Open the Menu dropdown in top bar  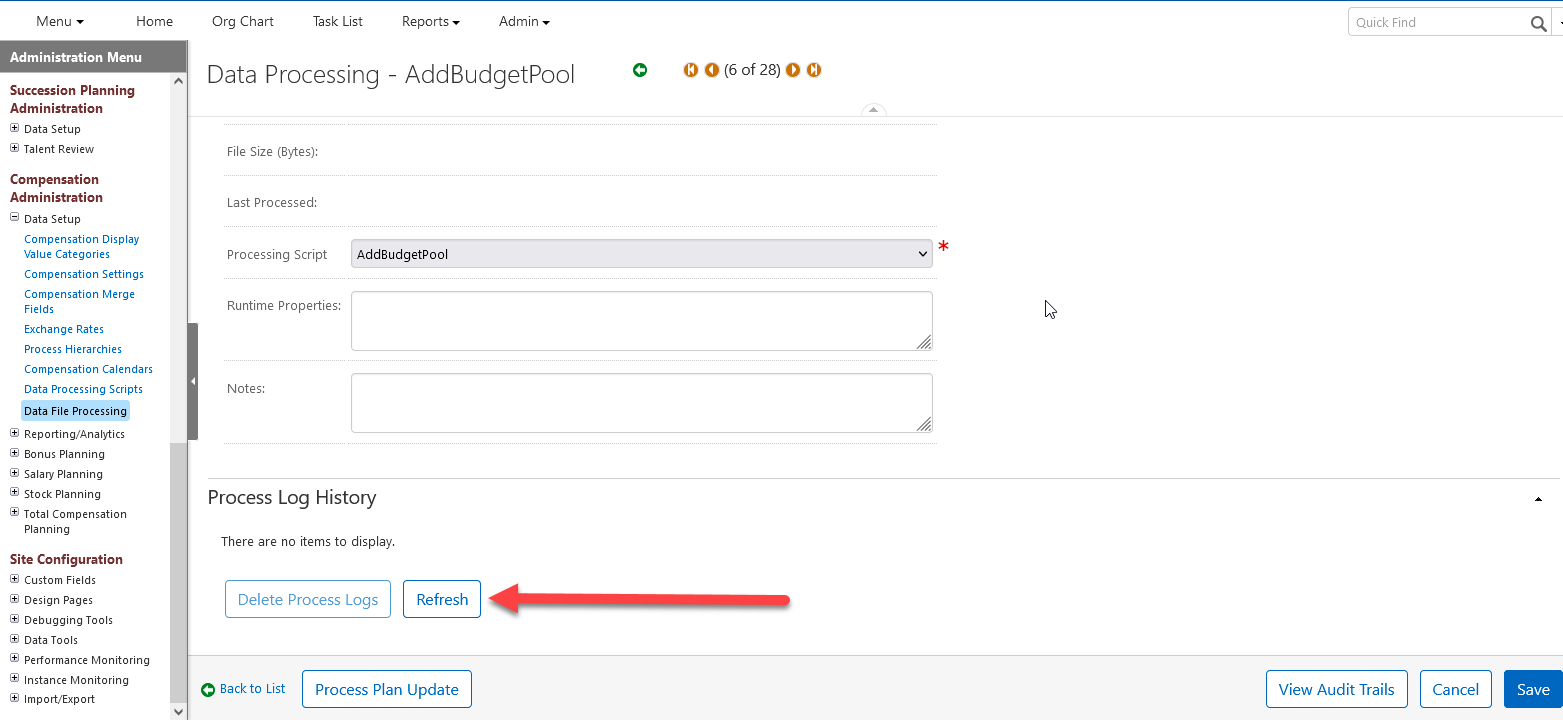(60, 21)
